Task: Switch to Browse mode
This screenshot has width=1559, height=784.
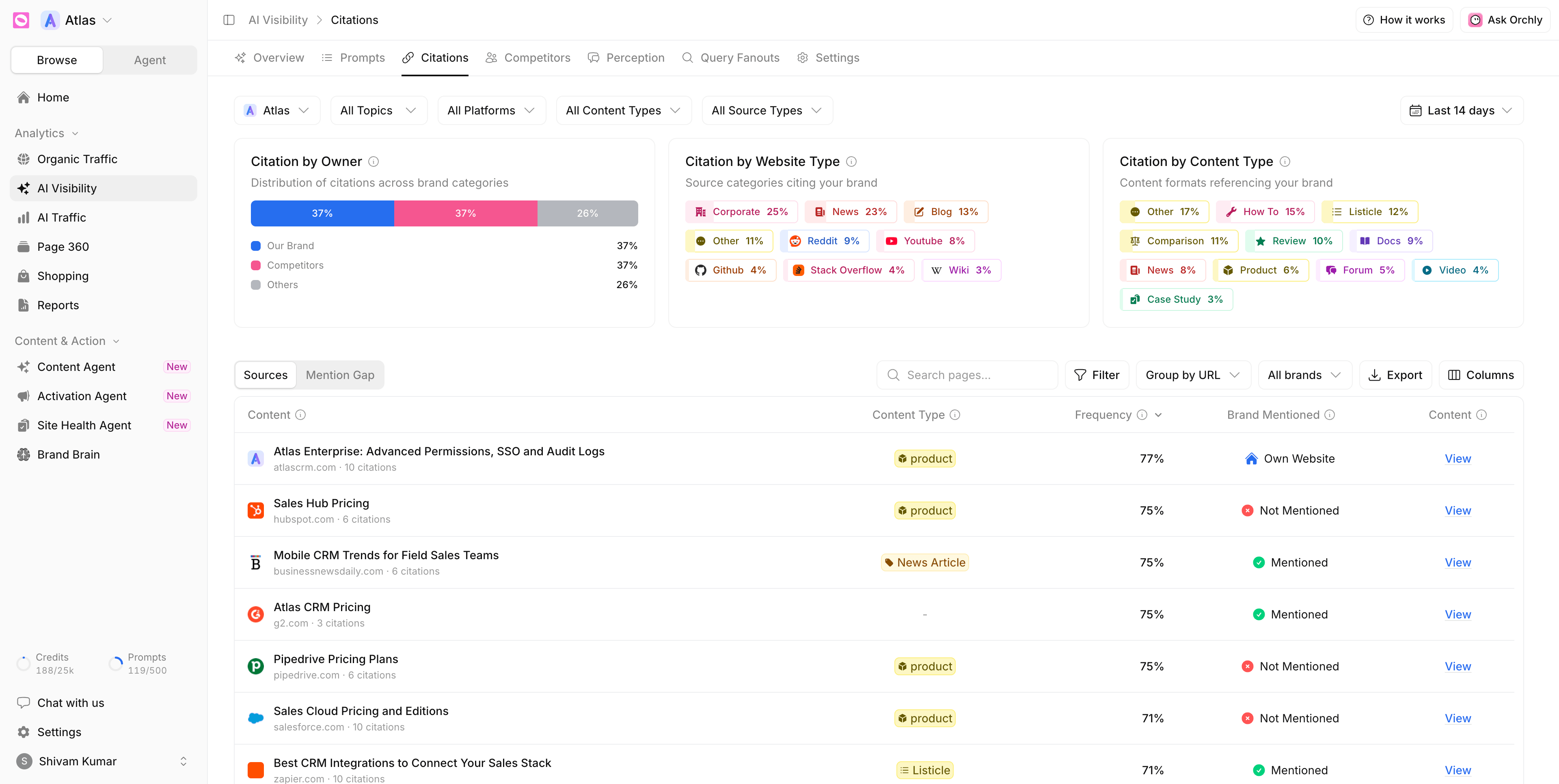Action: [x=57, y=60]
